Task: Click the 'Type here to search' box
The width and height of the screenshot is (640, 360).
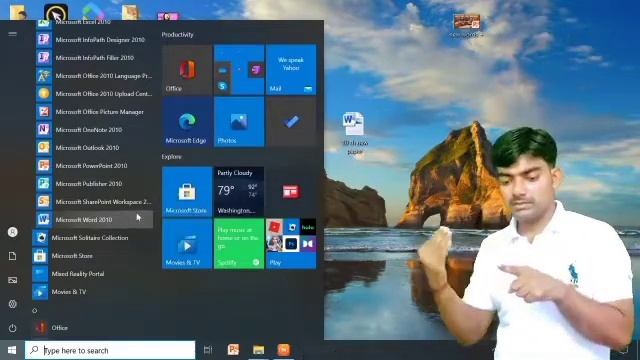Action: pyautogui.click(x=110, y=350)
